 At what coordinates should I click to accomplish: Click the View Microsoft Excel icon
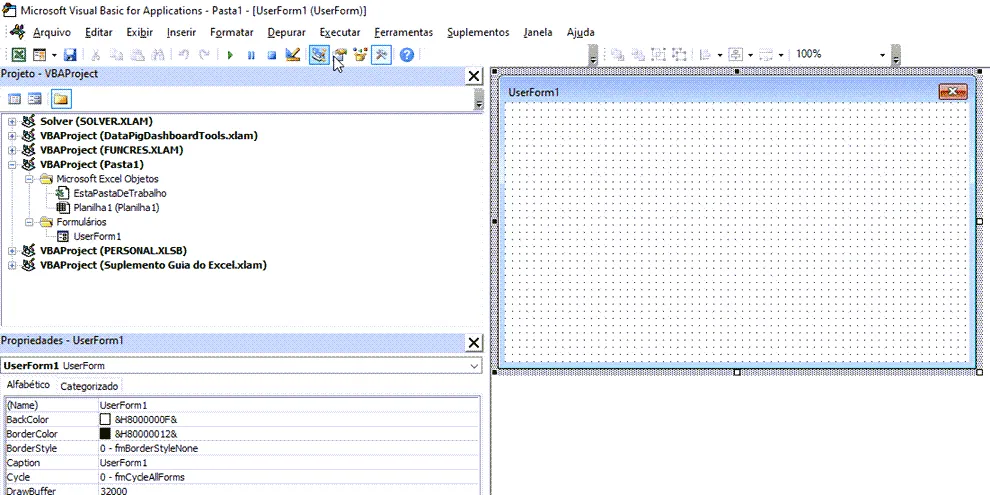point(19,55)
